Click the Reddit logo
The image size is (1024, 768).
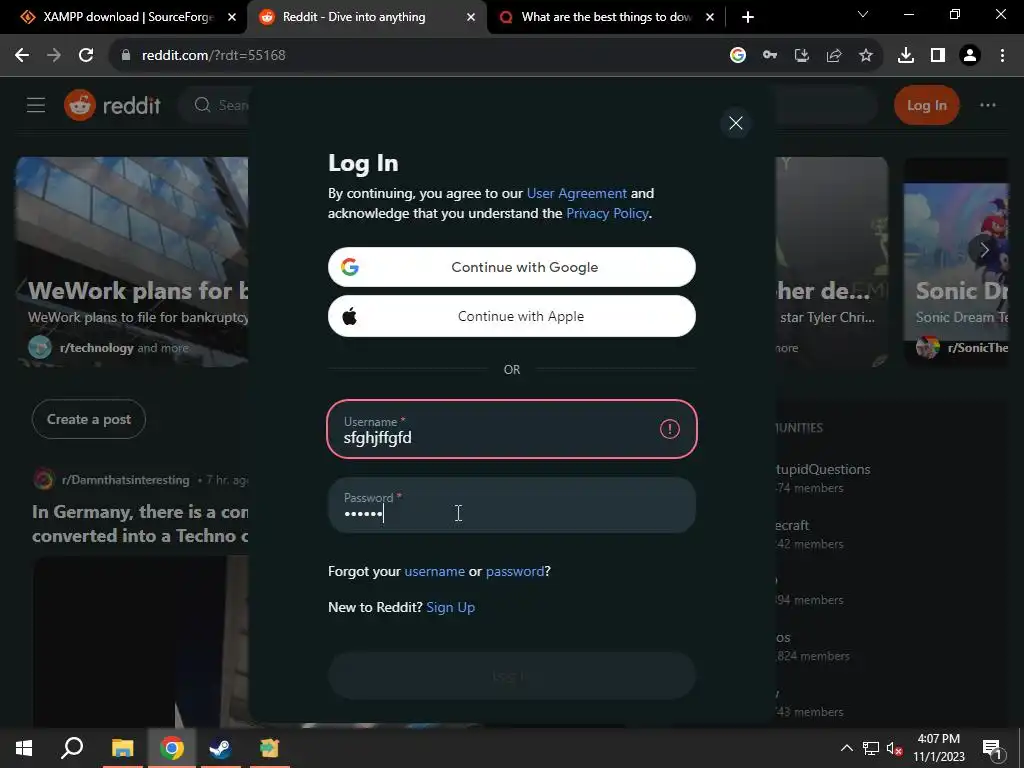tap(112, 105)
